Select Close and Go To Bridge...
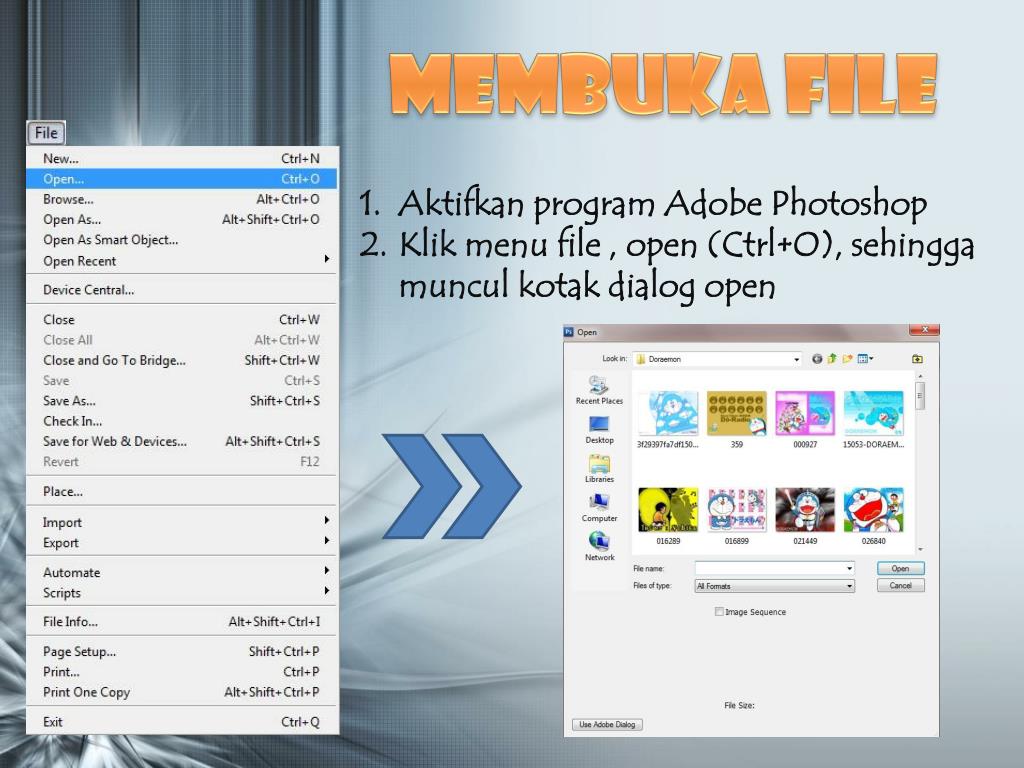Viewport: 1024px width, 768px height. pos(182,360)
